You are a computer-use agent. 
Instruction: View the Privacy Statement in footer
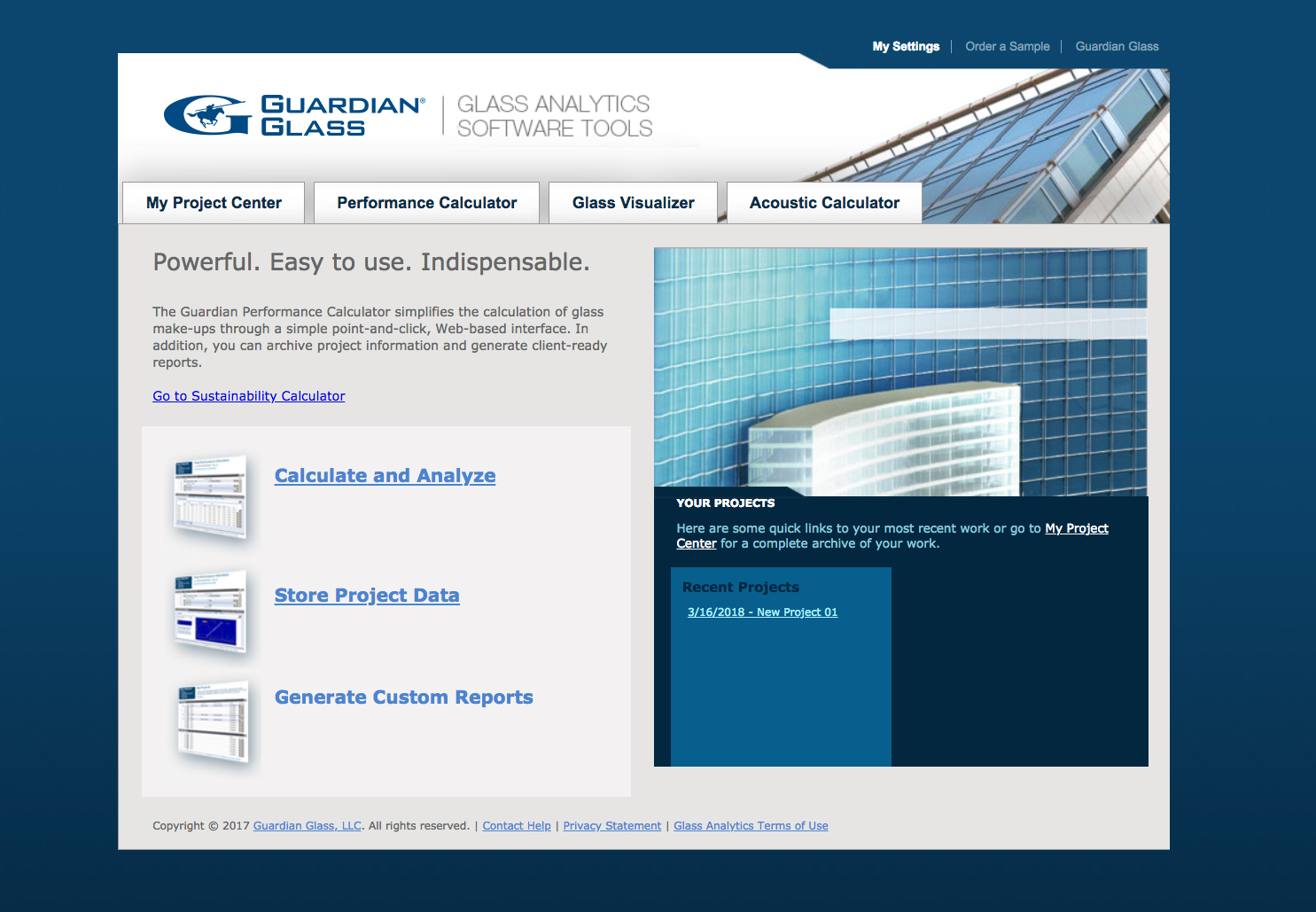[x=611, y=826]
